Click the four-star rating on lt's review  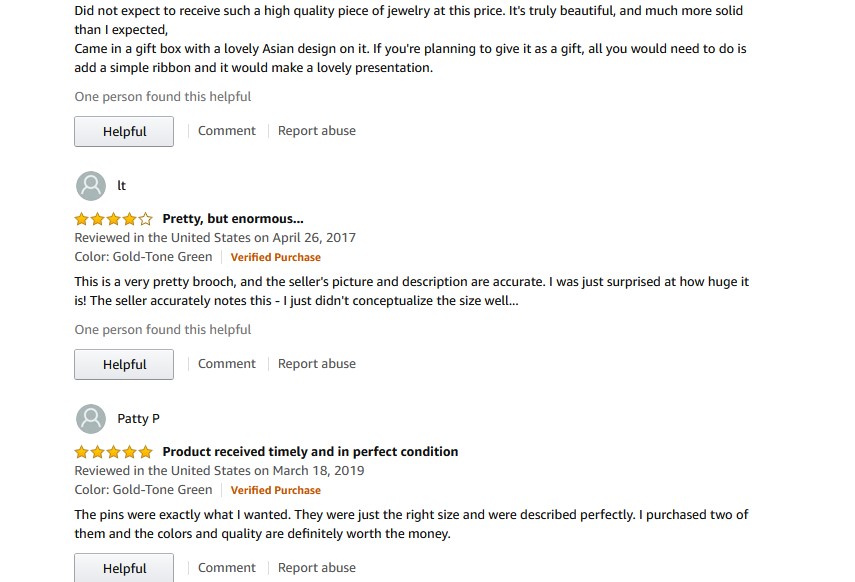coord(114,219)
